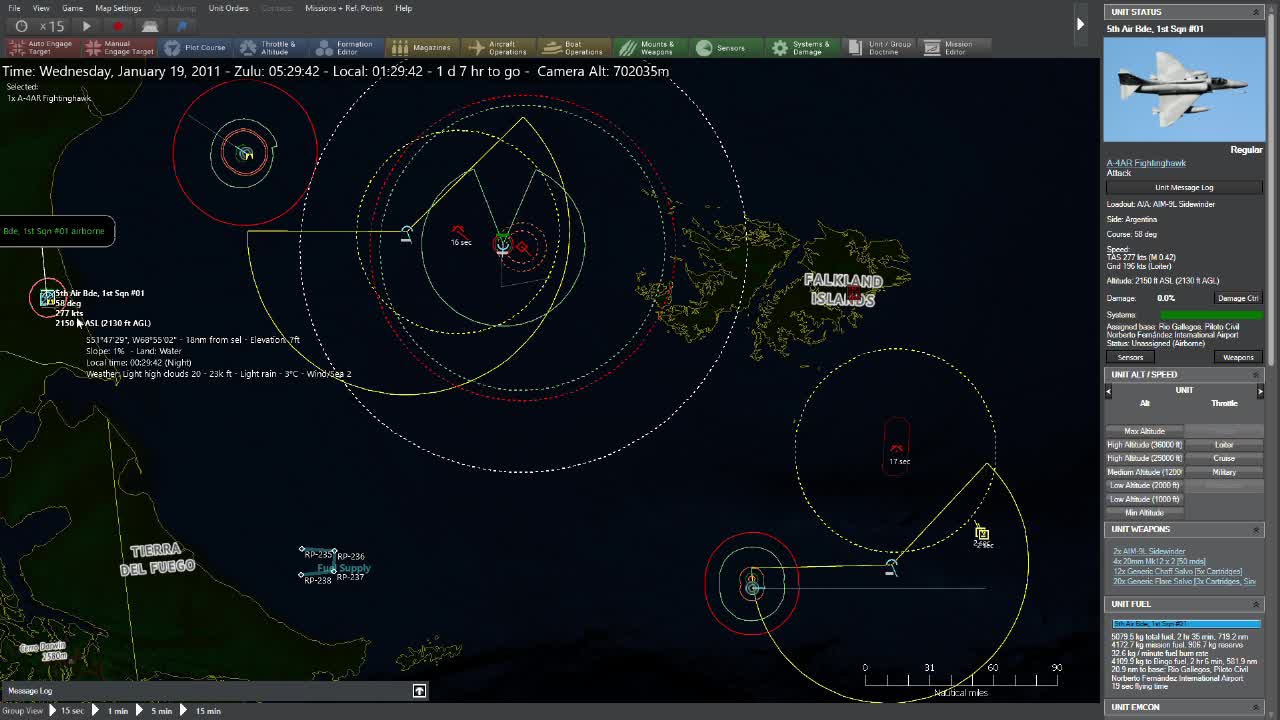Viewport: 1280px width, 720px height.
Task: Open Unit / Group Doctrine
Action: click(x=880, y=47)
